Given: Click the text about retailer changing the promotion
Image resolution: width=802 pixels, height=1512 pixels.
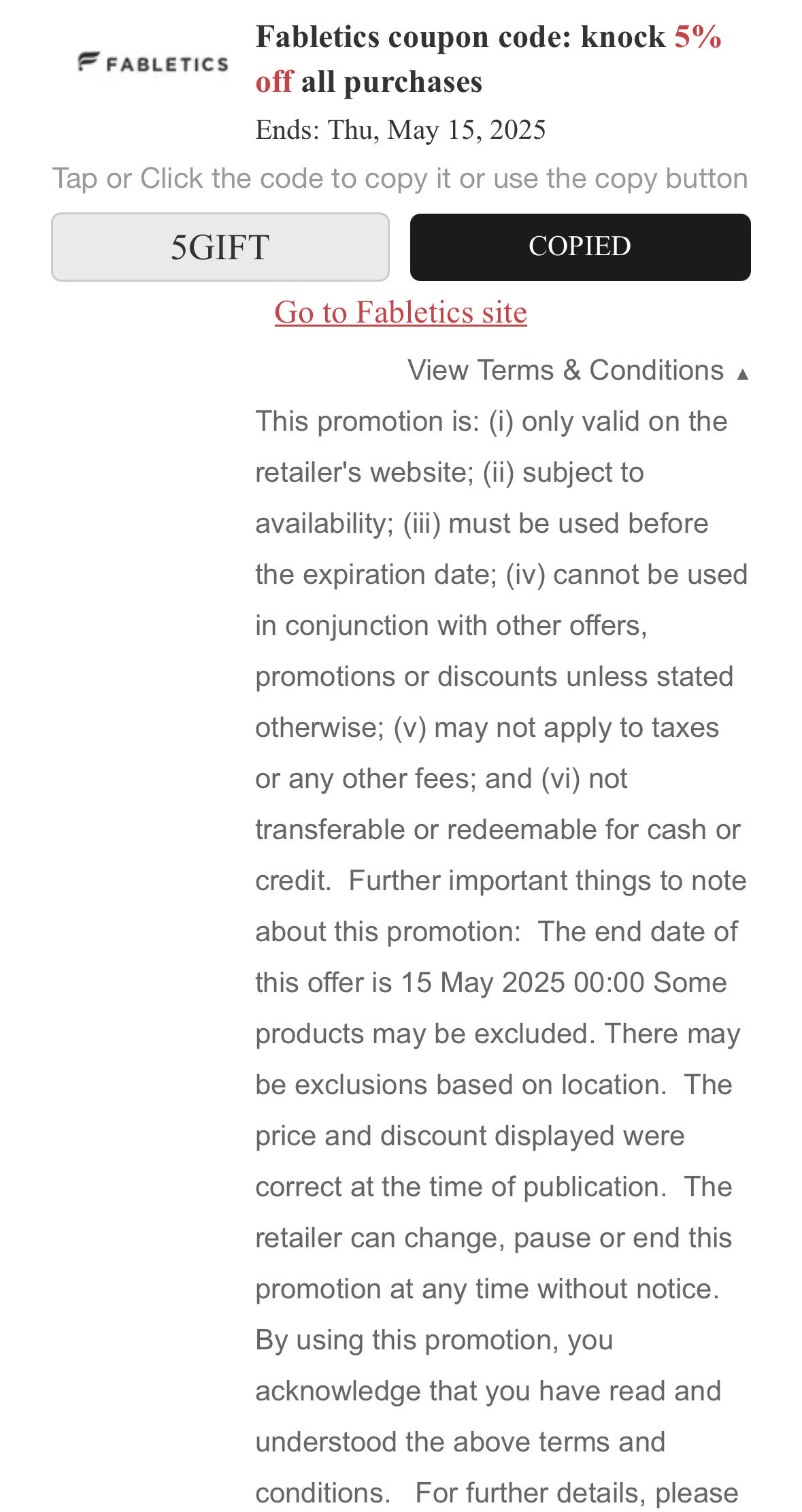Looking at the screenshot, I should pos(491,1237).
